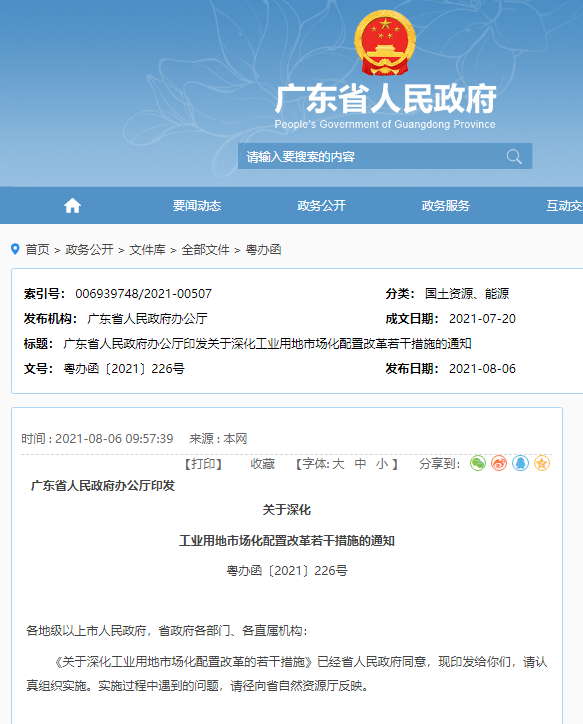Open the 要闻动态 menu
The height and width of the screenshot is (724, 583).
tap(197, 205)
